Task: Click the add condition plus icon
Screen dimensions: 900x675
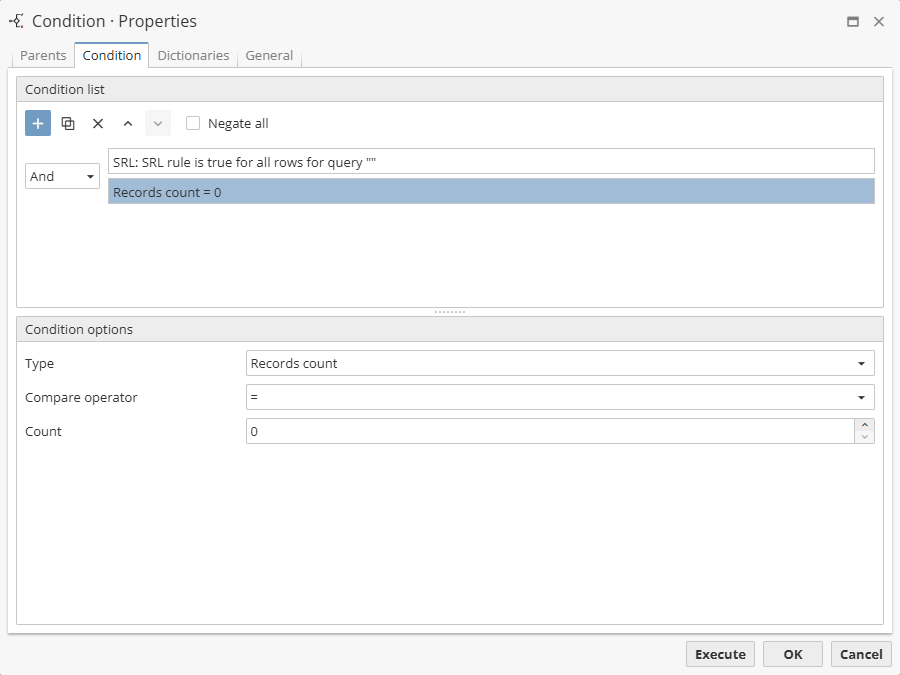Action: point(38,123)
